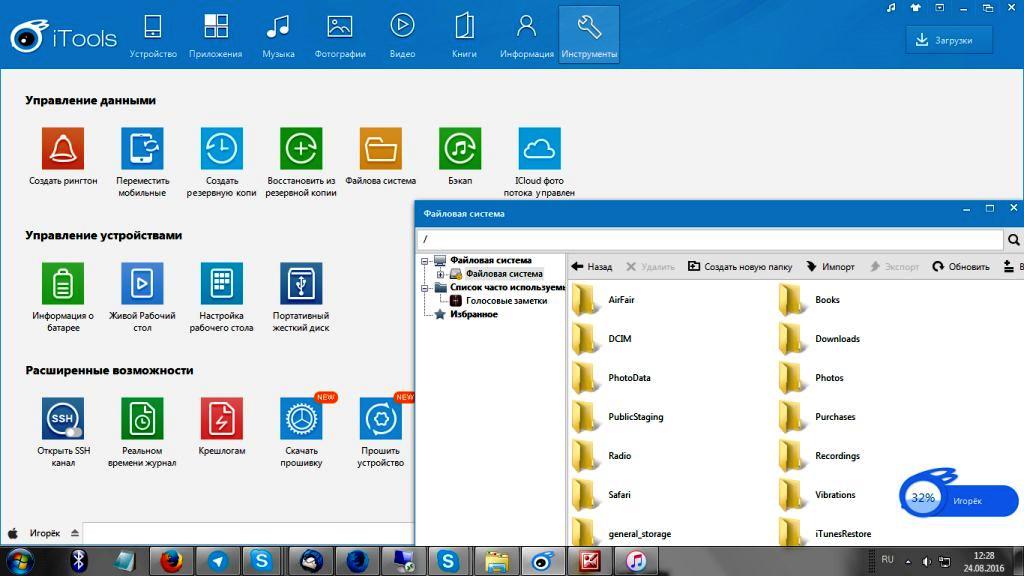This screenshot has height=576, width=1024.
Task: Switch to the Приложения tab
Action: coord(216,36)
